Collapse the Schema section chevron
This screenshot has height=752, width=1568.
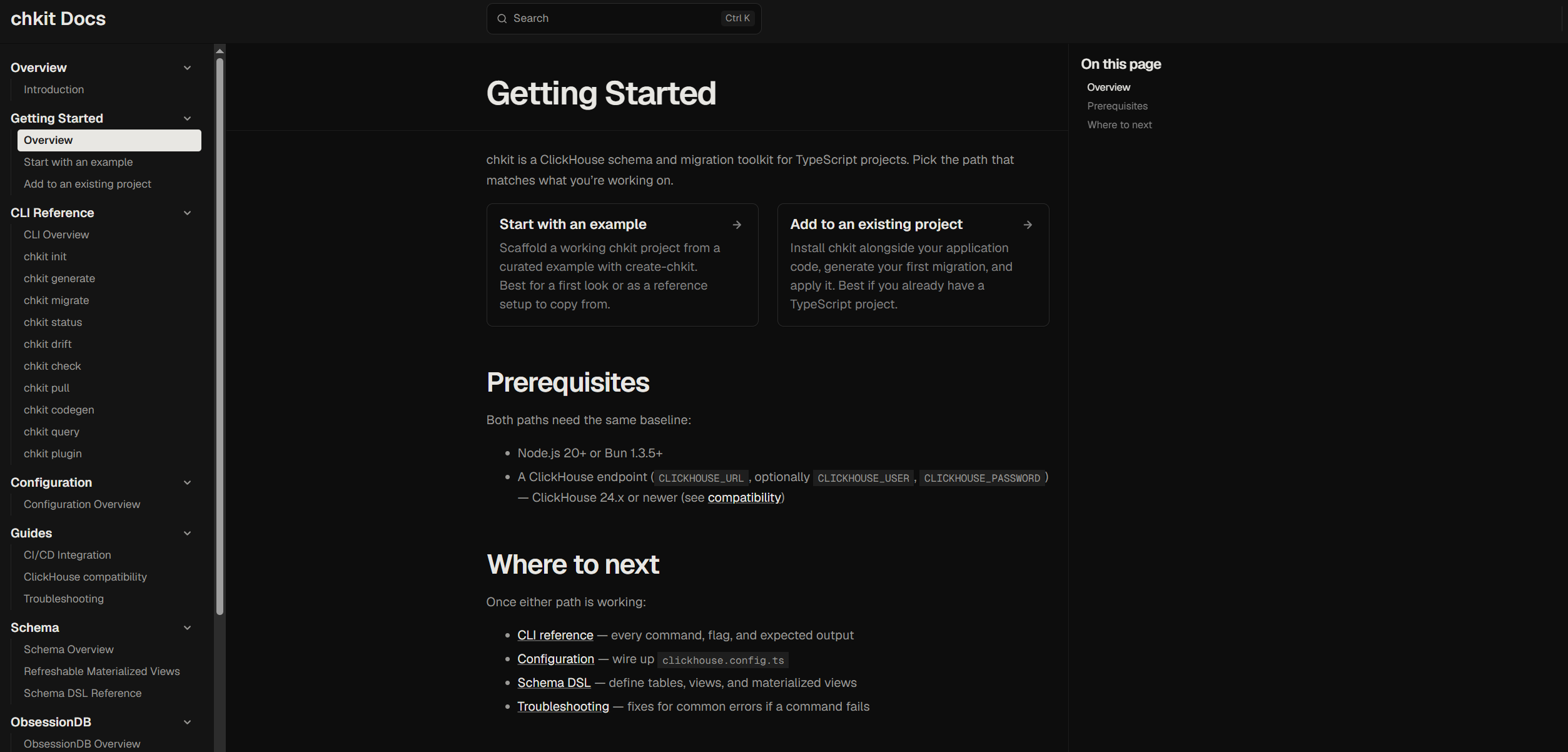coord(187,628)
